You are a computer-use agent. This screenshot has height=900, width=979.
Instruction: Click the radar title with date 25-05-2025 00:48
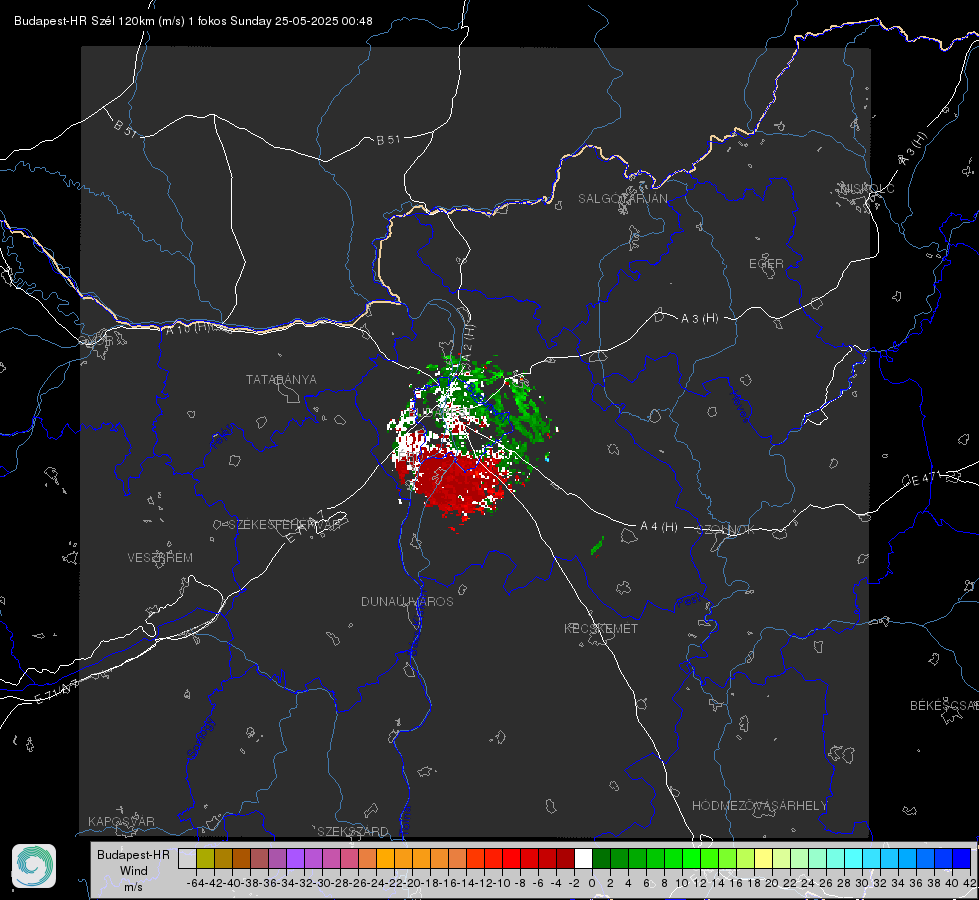pyautogui.click(x=193, y=21)
